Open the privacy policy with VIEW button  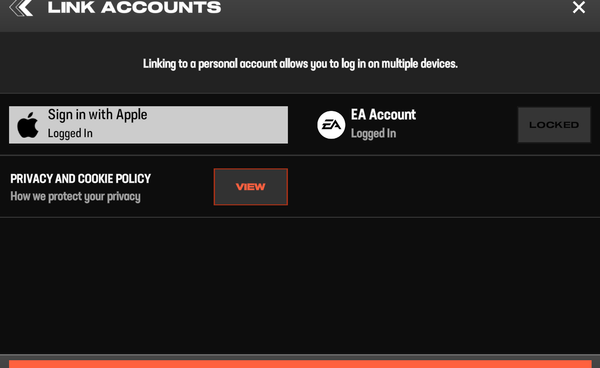[251, 187]
